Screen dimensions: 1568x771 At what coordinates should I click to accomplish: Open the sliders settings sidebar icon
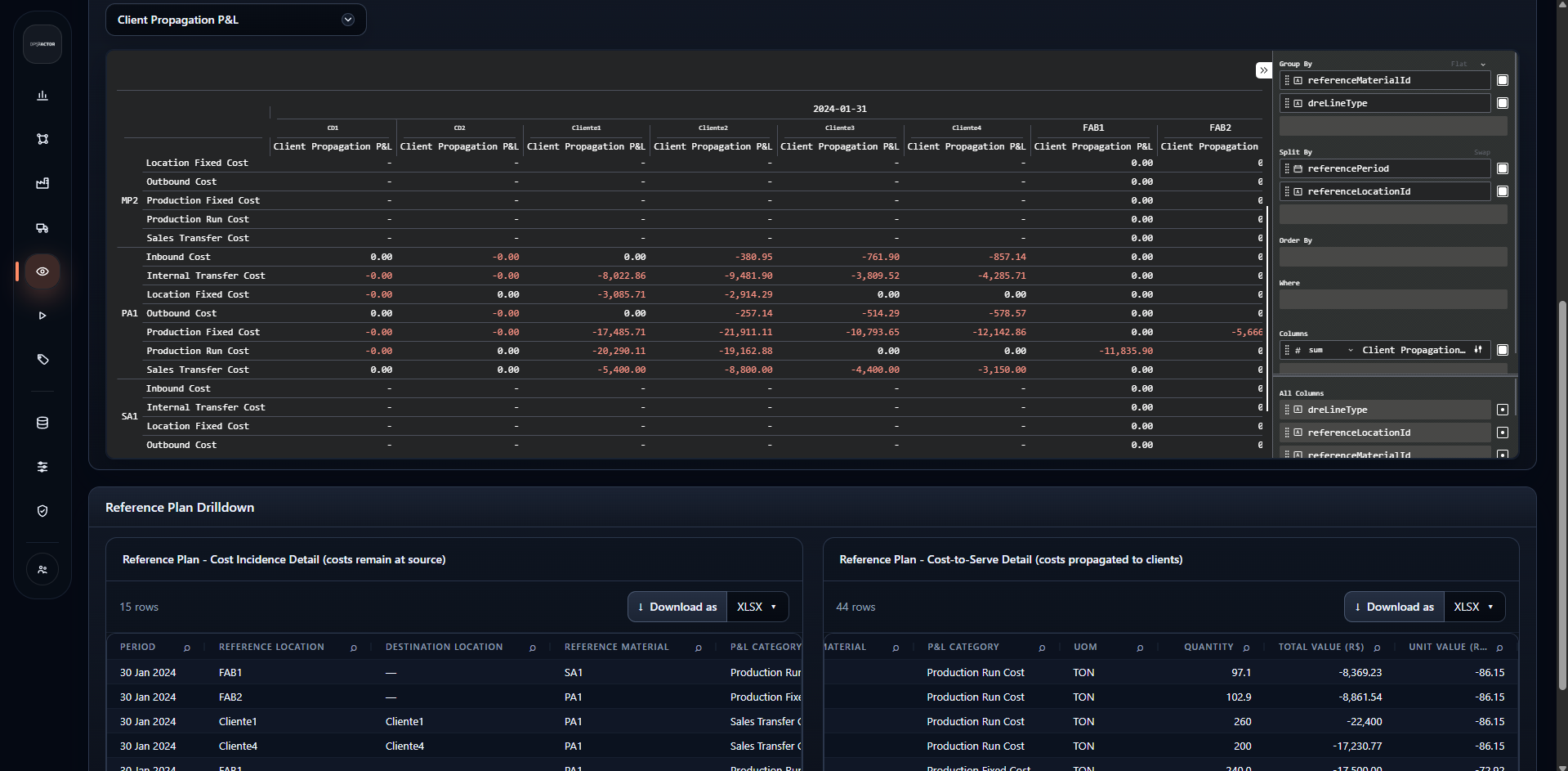[x=42, y=467]
